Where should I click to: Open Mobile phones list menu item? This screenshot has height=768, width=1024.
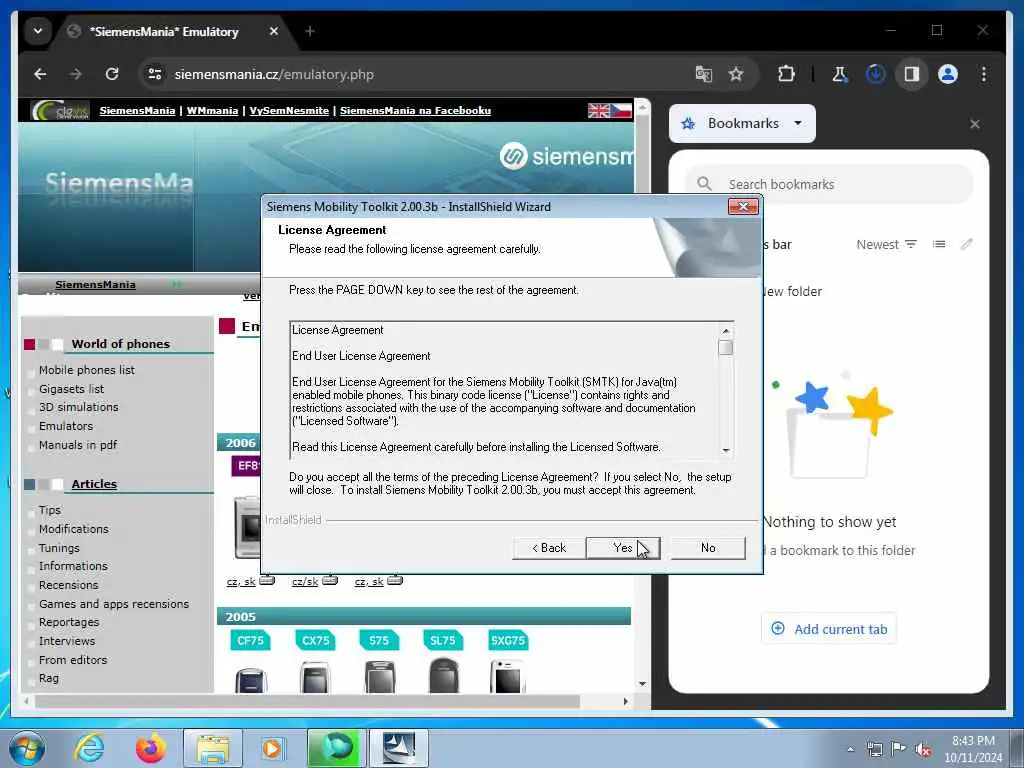[87, 370]
